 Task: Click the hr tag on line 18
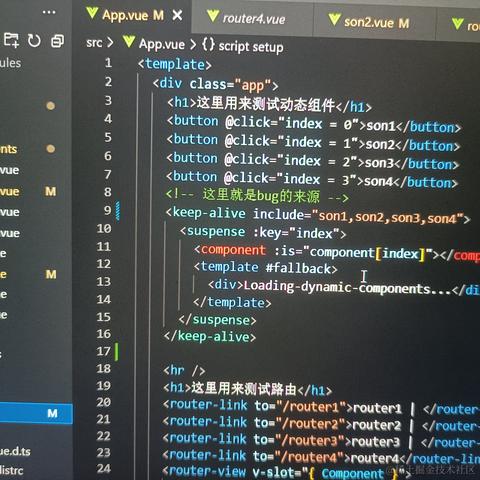pos(184,370)
